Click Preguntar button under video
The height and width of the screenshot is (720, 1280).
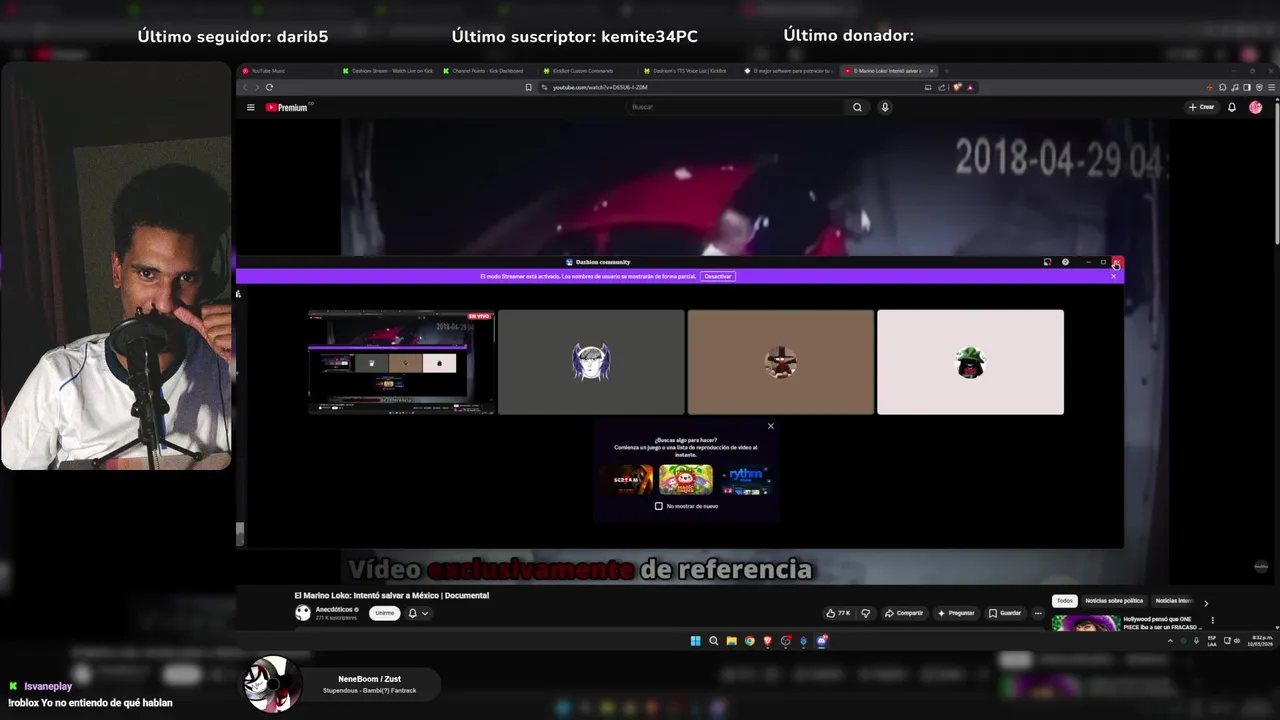[x=956, y=613]
